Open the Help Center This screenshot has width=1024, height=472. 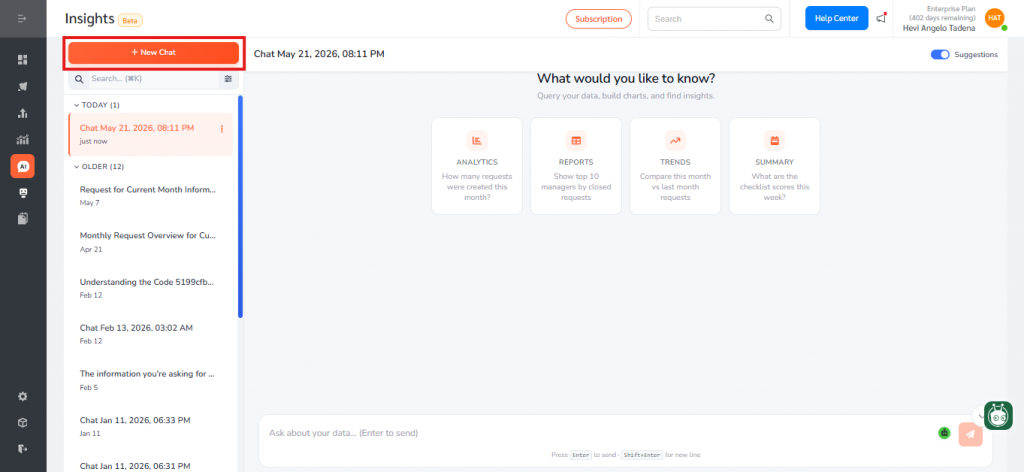pyautogui.click(x=837, y=18)
